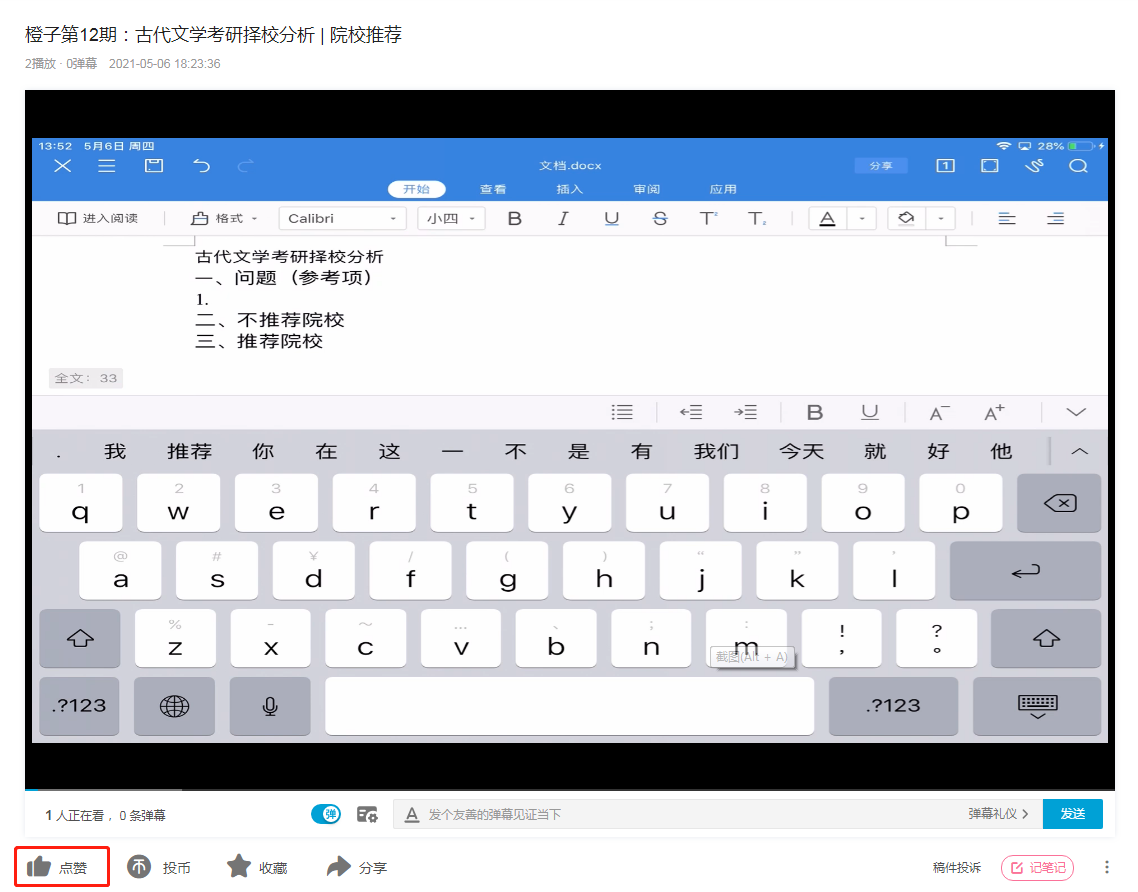Viewport: 1138px width, 892px height.
Task: Open the three-dot more options menu
Action: click(1107, 867)
